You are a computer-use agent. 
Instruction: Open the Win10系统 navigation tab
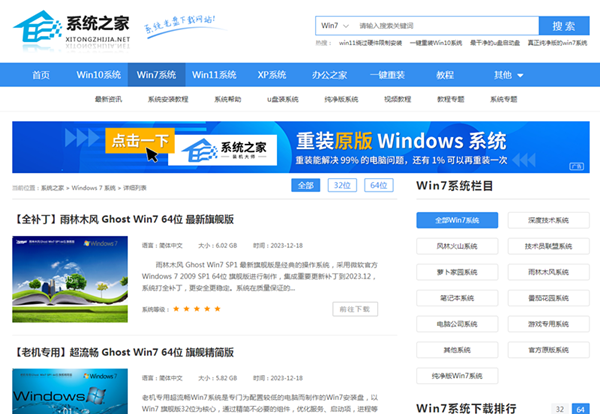(x=98, y=75)
